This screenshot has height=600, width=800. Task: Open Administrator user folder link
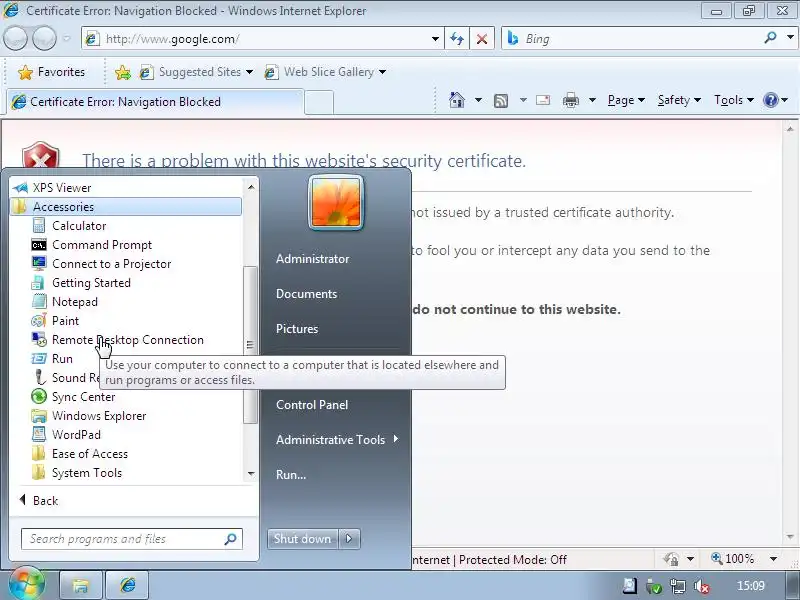pos(312,259)
